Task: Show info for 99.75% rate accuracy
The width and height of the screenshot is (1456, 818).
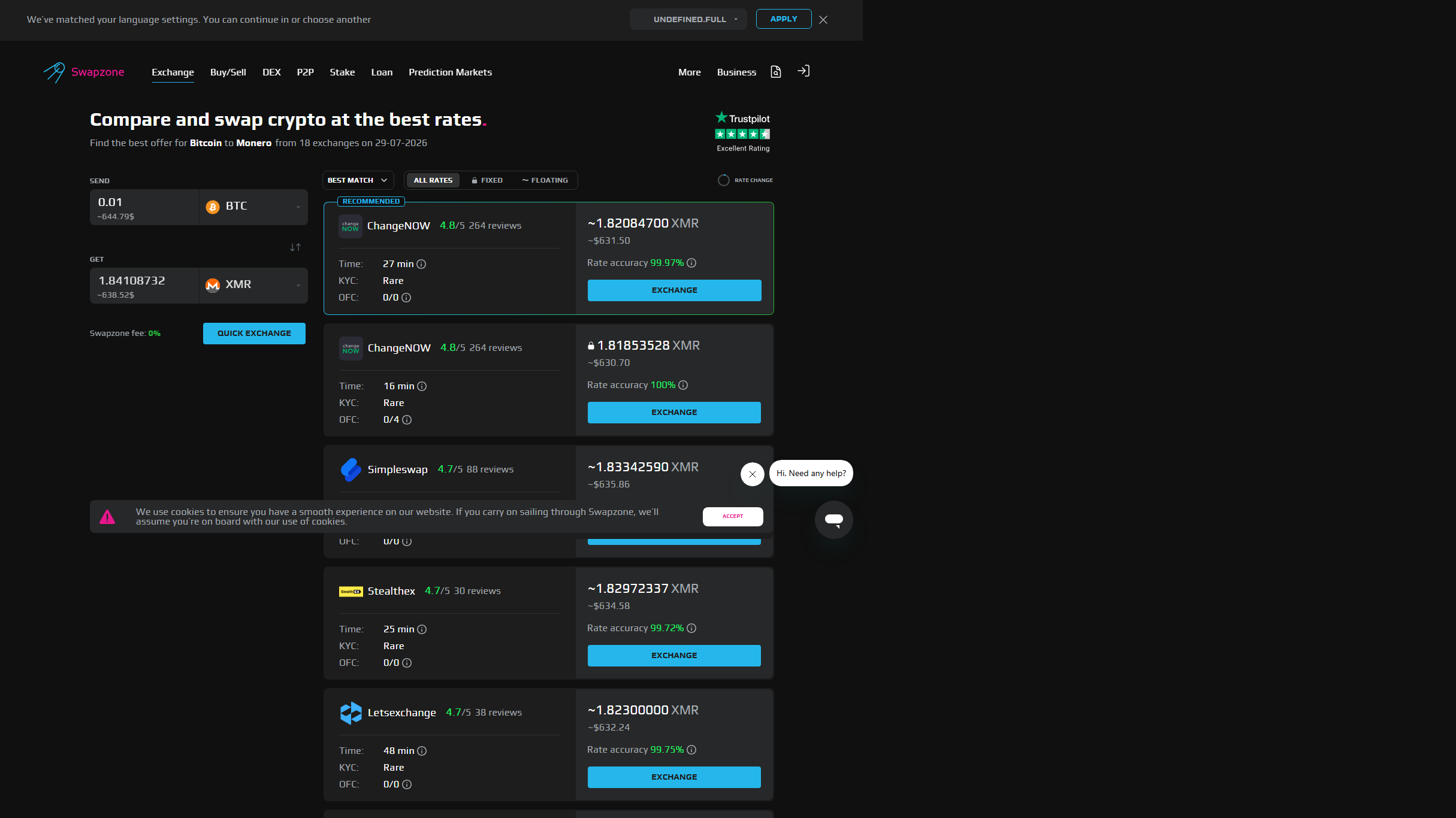Action: (x=691, y=750)
